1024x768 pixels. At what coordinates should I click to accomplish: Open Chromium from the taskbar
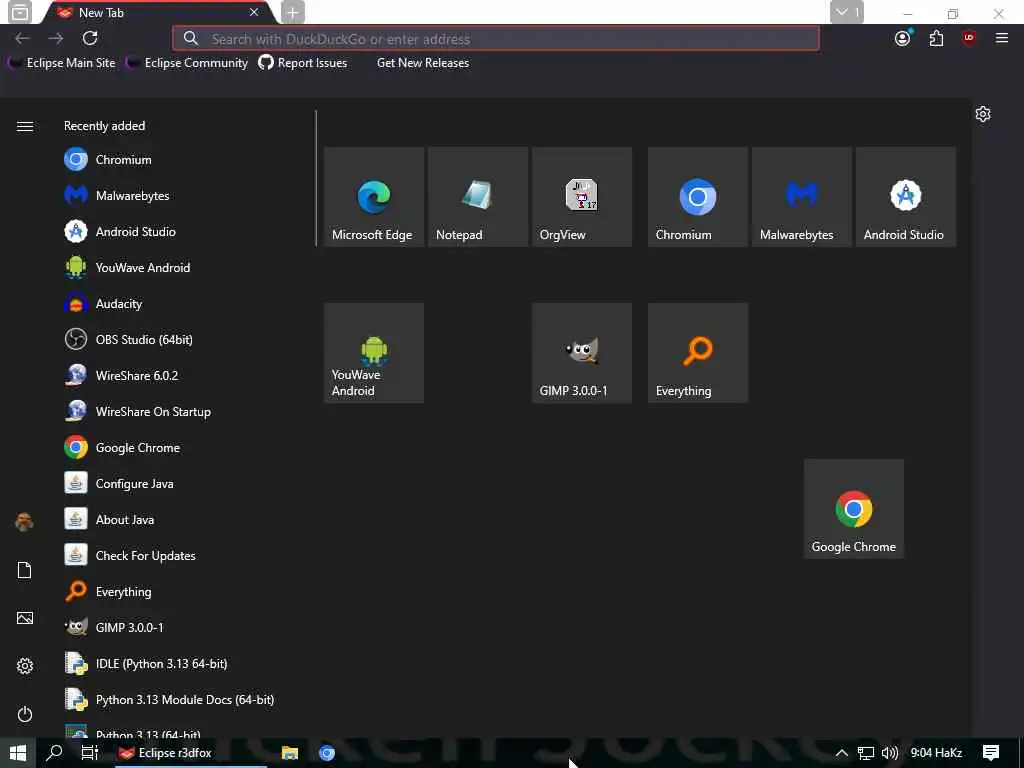327,753
